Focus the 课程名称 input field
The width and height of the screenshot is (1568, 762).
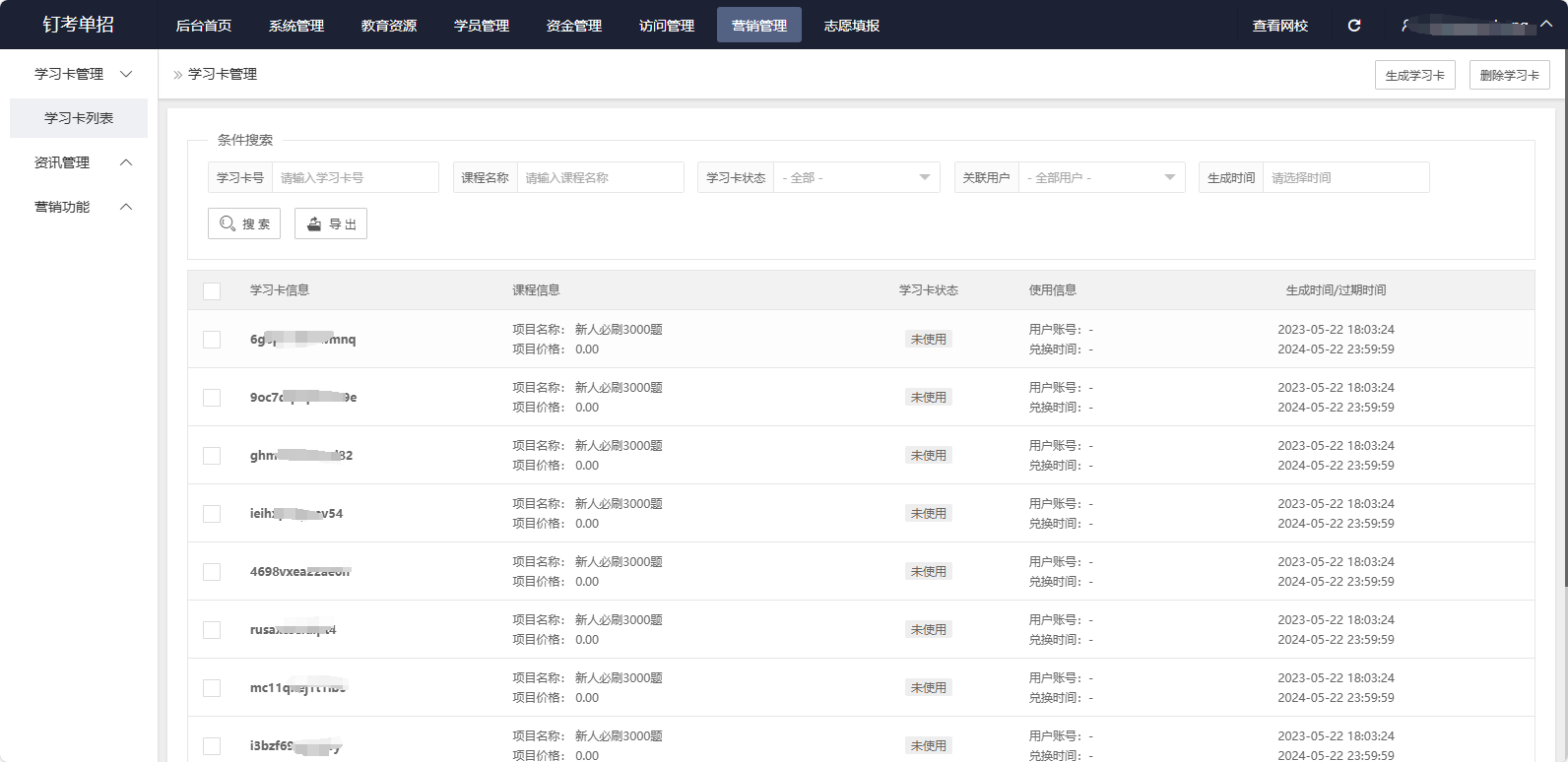(x=601, y=177)
